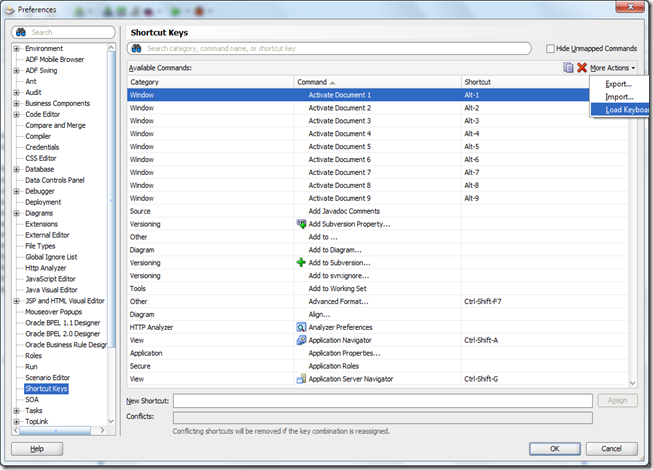
Task: Click the Analyzer Preferences magnifier icon
Action: tap(301, 327)
